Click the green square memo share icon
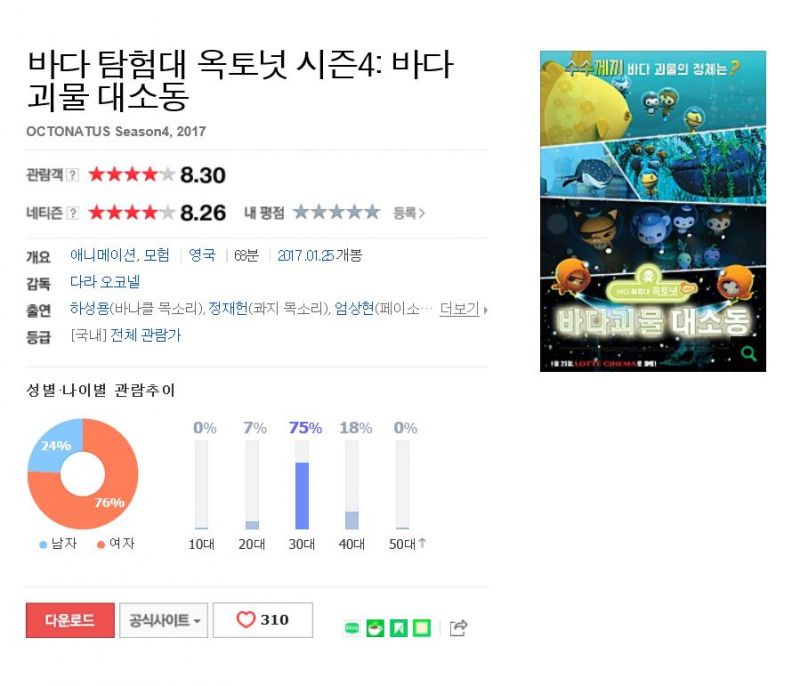The width and height of the screenshot is (800, 686). 421,628
